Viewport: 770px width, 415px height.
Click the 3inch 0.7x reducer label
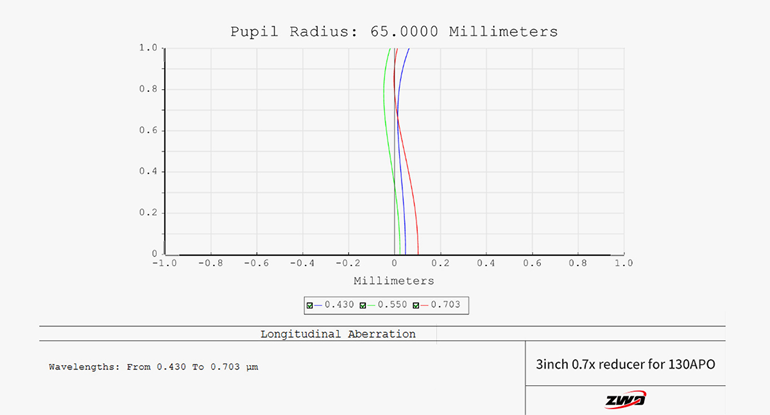click(x=625, y=363)
